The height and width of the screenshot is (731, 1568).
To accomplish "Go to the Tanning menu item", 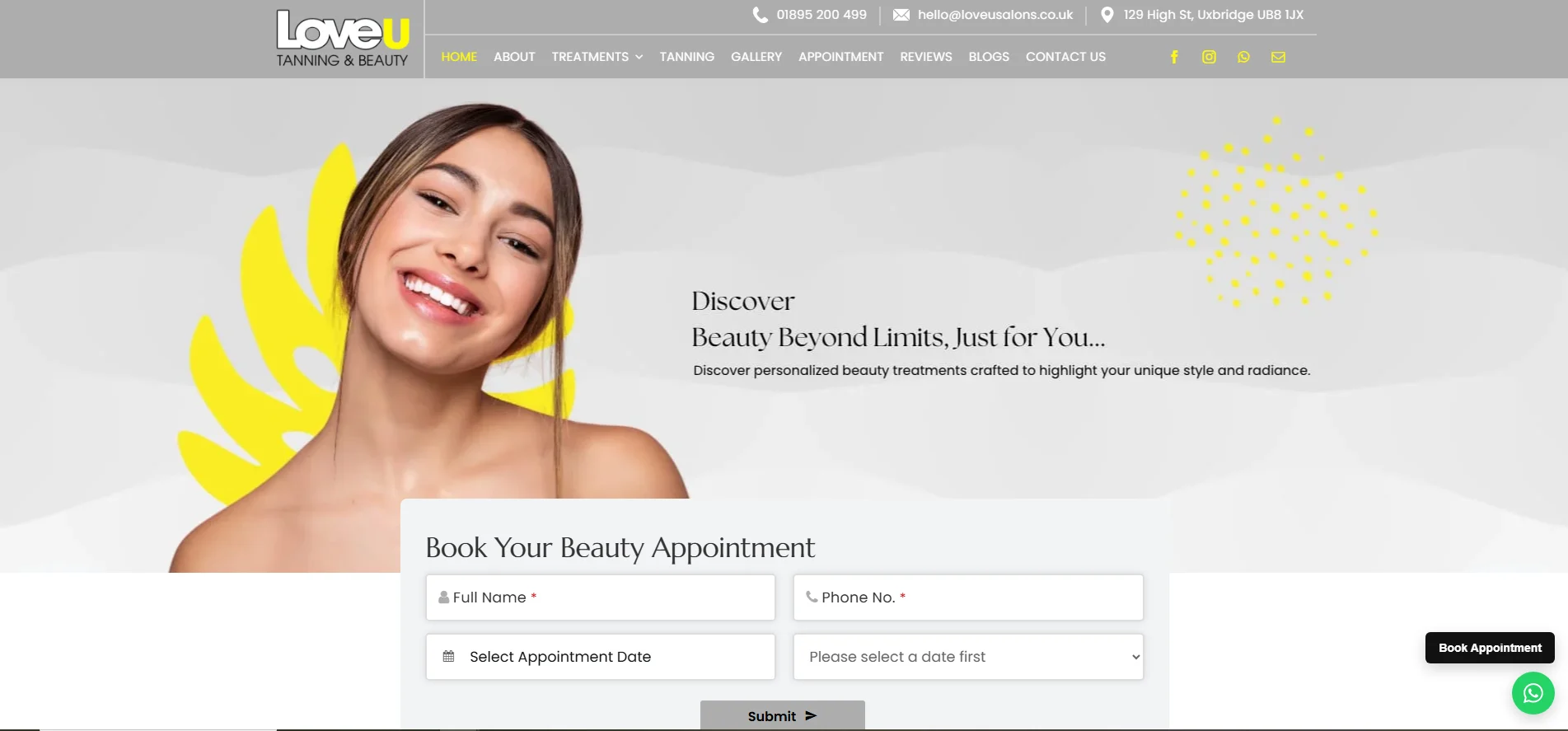I will 686,57.
